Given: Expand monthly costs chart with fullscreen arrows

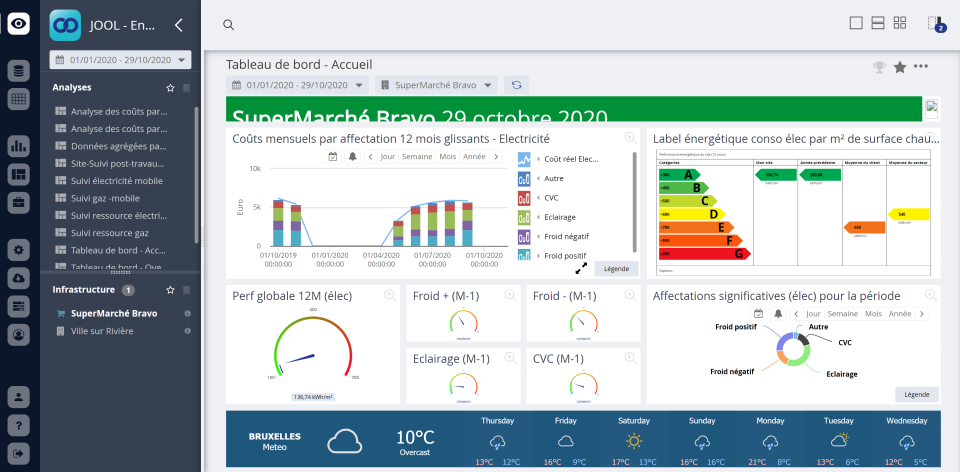Looking at the screenshot, I should [581, 268].
